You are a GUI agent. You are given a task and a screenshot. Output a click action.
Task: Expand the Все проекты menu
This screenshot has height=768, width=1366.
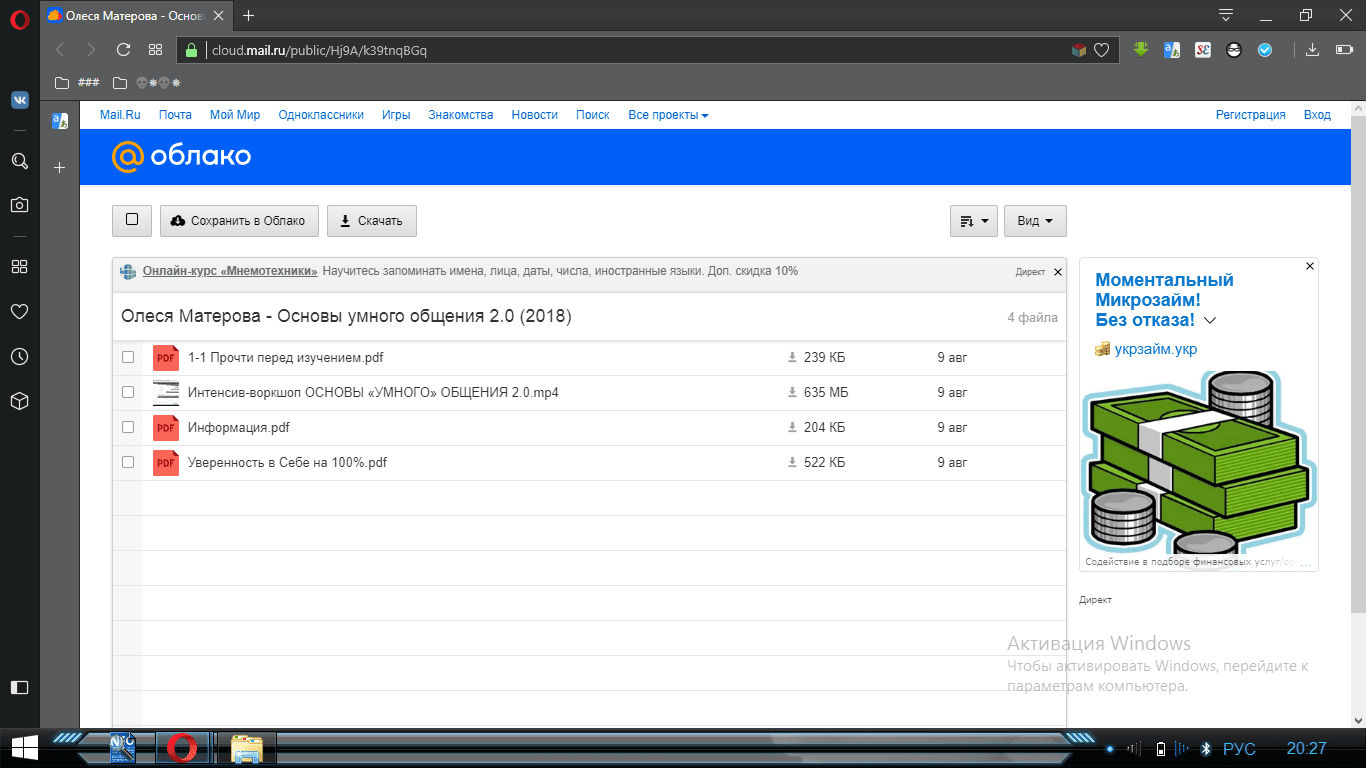[x=668, y=115]
